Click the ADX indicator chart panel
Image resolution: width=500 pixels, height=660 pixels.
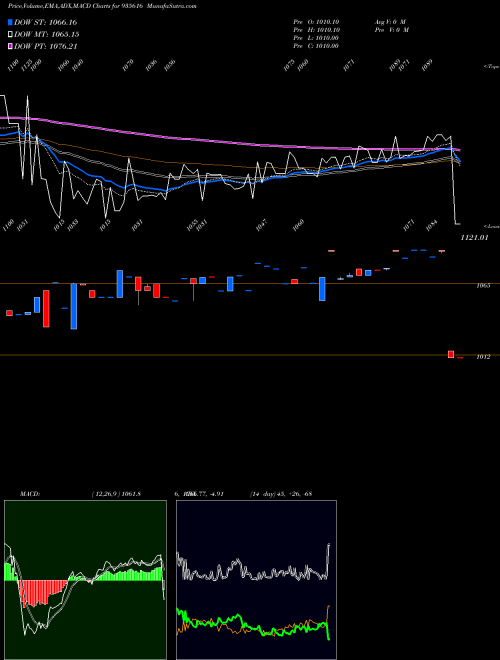[256, 580]
